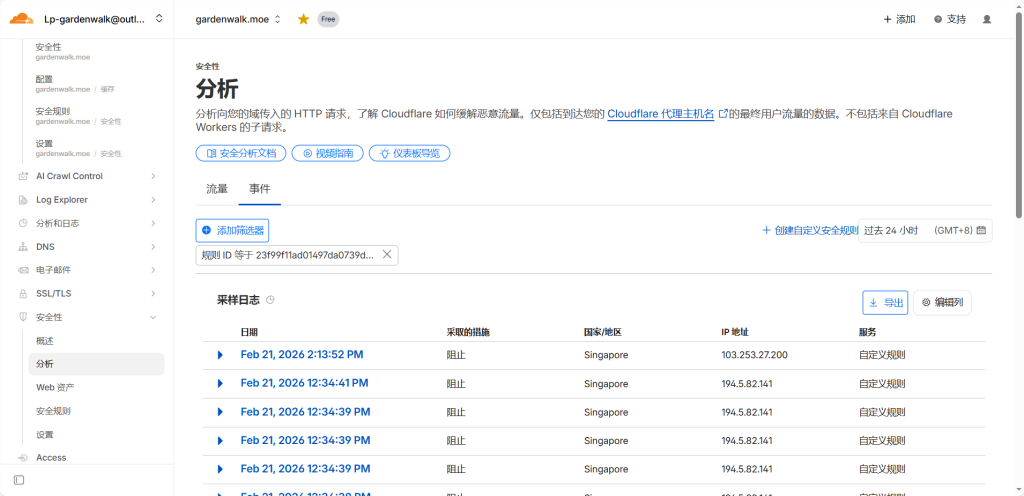This screenshot has height=496, width=1024.
Task: Click the IP 地址 column header
Action: coord(734,332)
